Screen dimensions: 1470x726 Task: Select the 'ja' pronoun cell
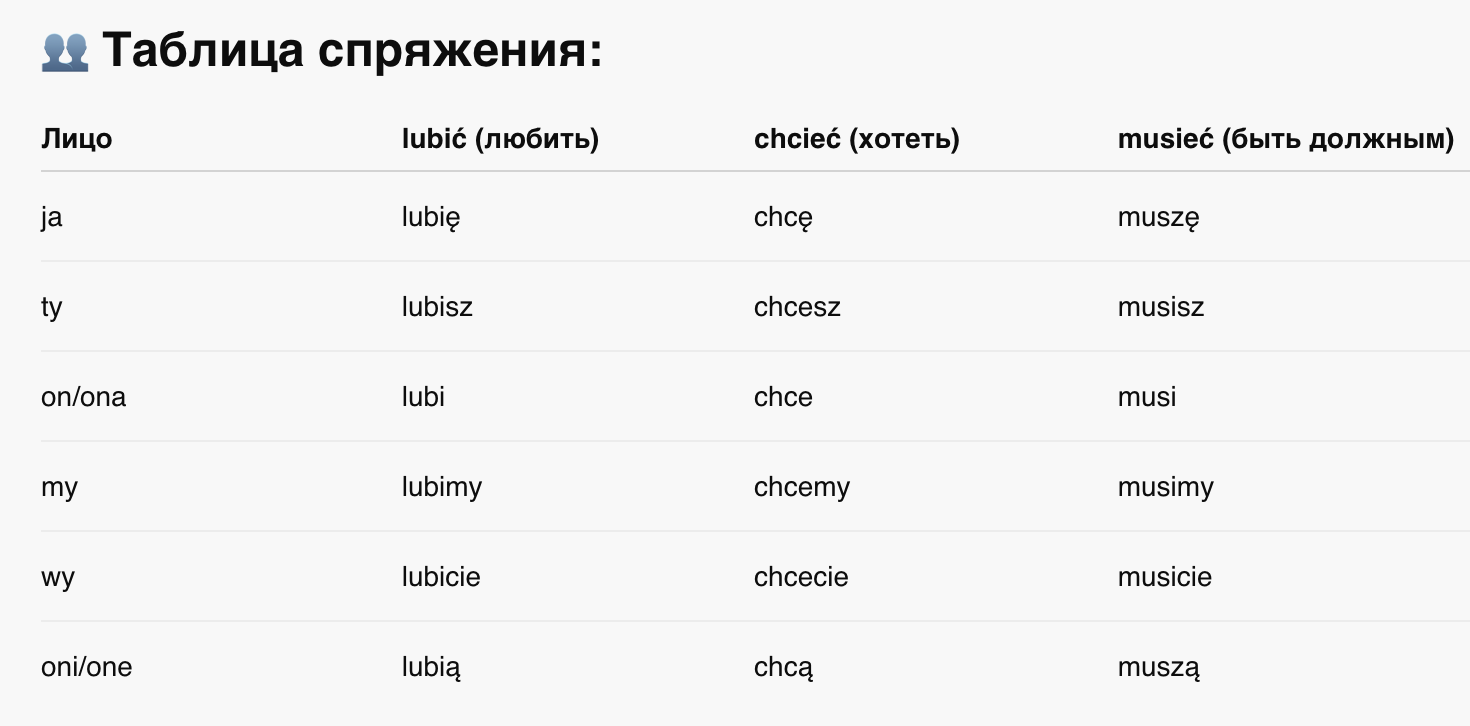[51, 217]
